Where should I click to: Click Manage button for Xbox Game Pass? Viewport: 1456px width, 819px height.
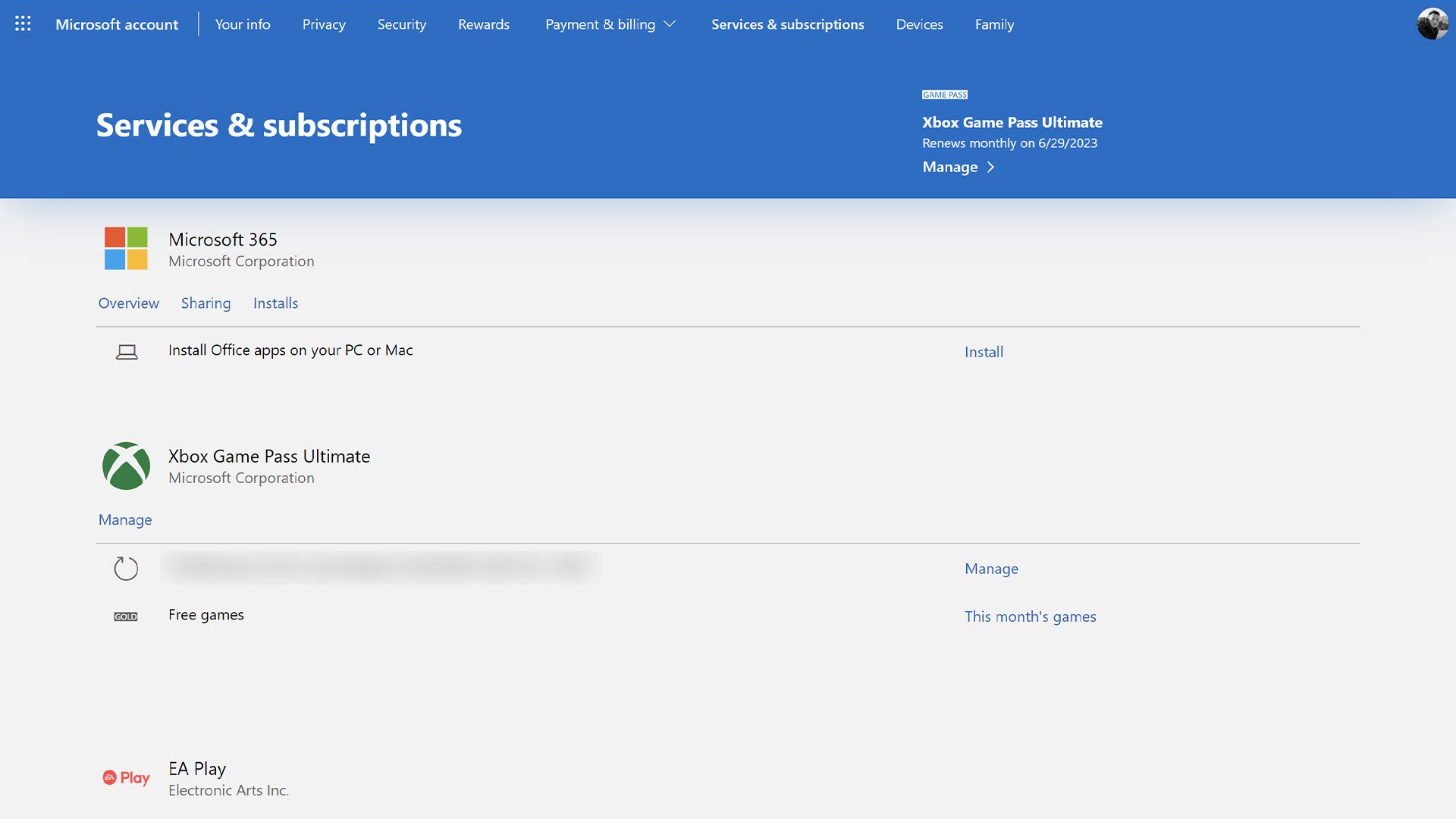click(125, 519)
